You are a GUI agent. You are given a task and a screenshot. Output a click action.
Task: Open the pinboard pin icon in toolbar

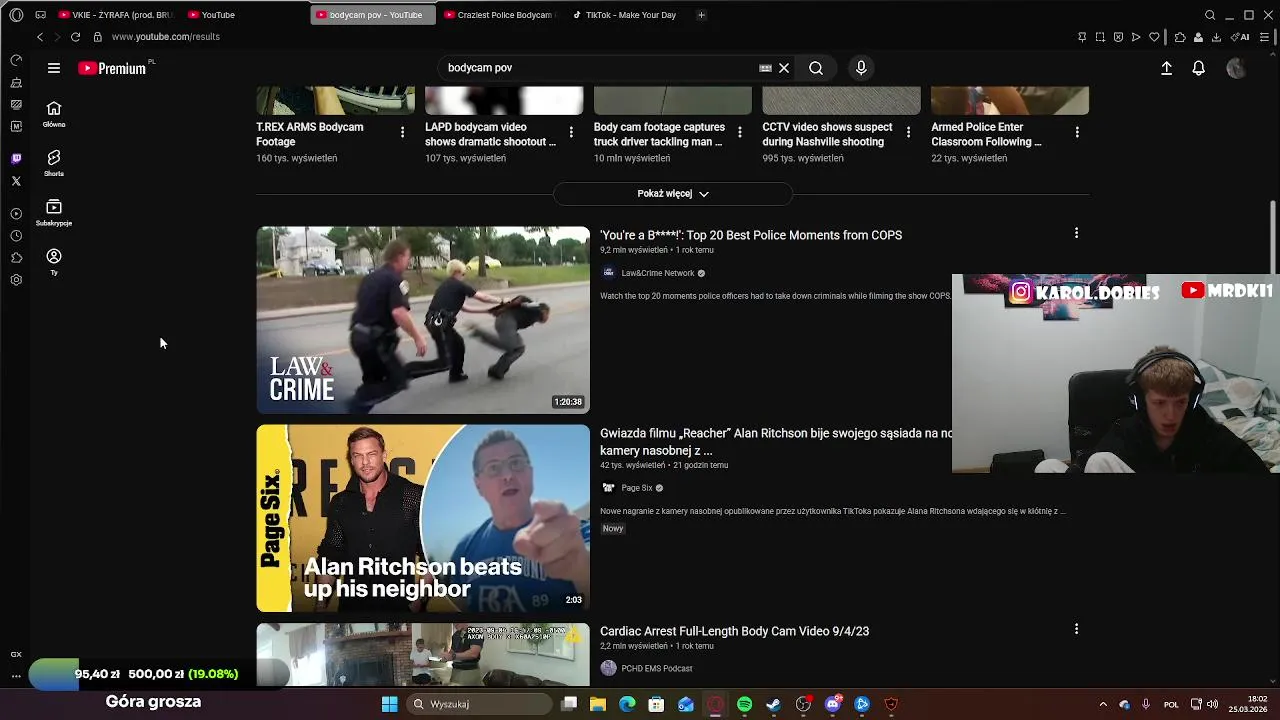click(x=1082, y=37)
